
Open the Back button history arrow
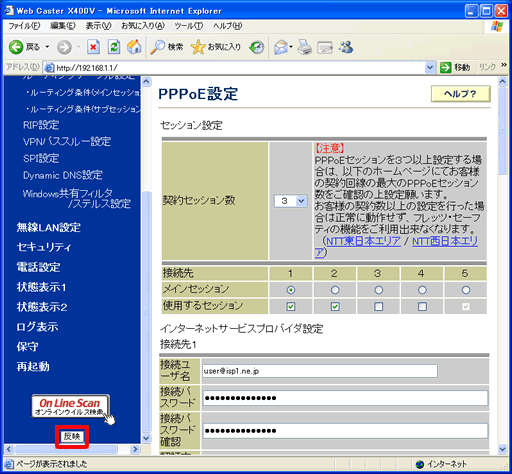pyautogui.click(x=47, y=47)
